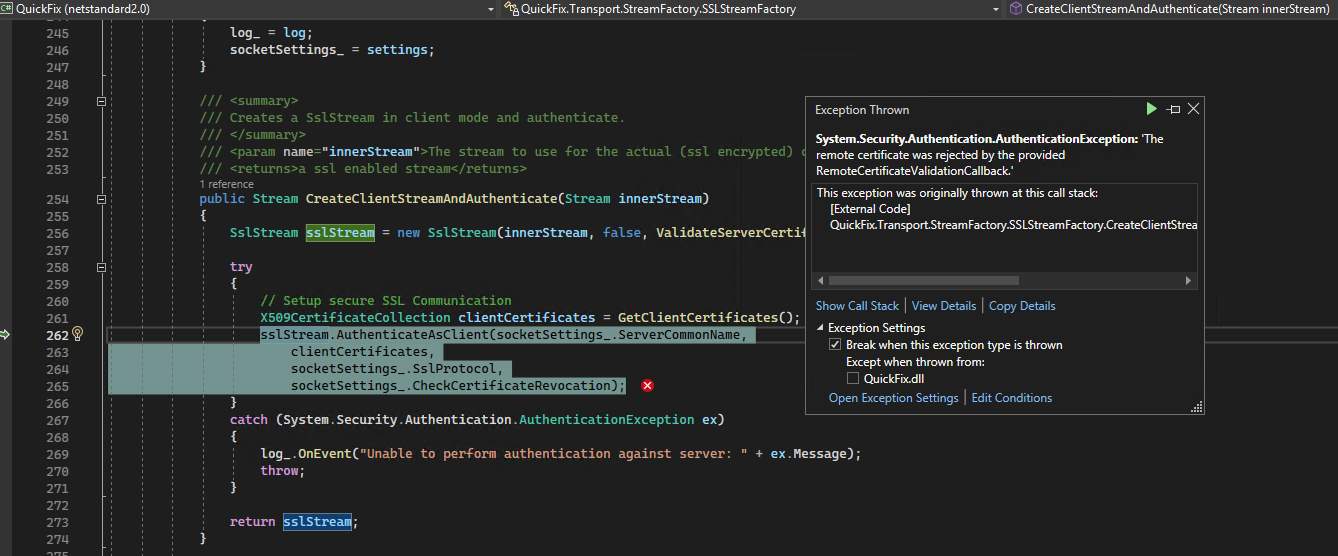Click socketSettings_.CheckCertificateRevocation on line 265
The height and width of the screenshot is (556, 1338).
click(450, 386)
